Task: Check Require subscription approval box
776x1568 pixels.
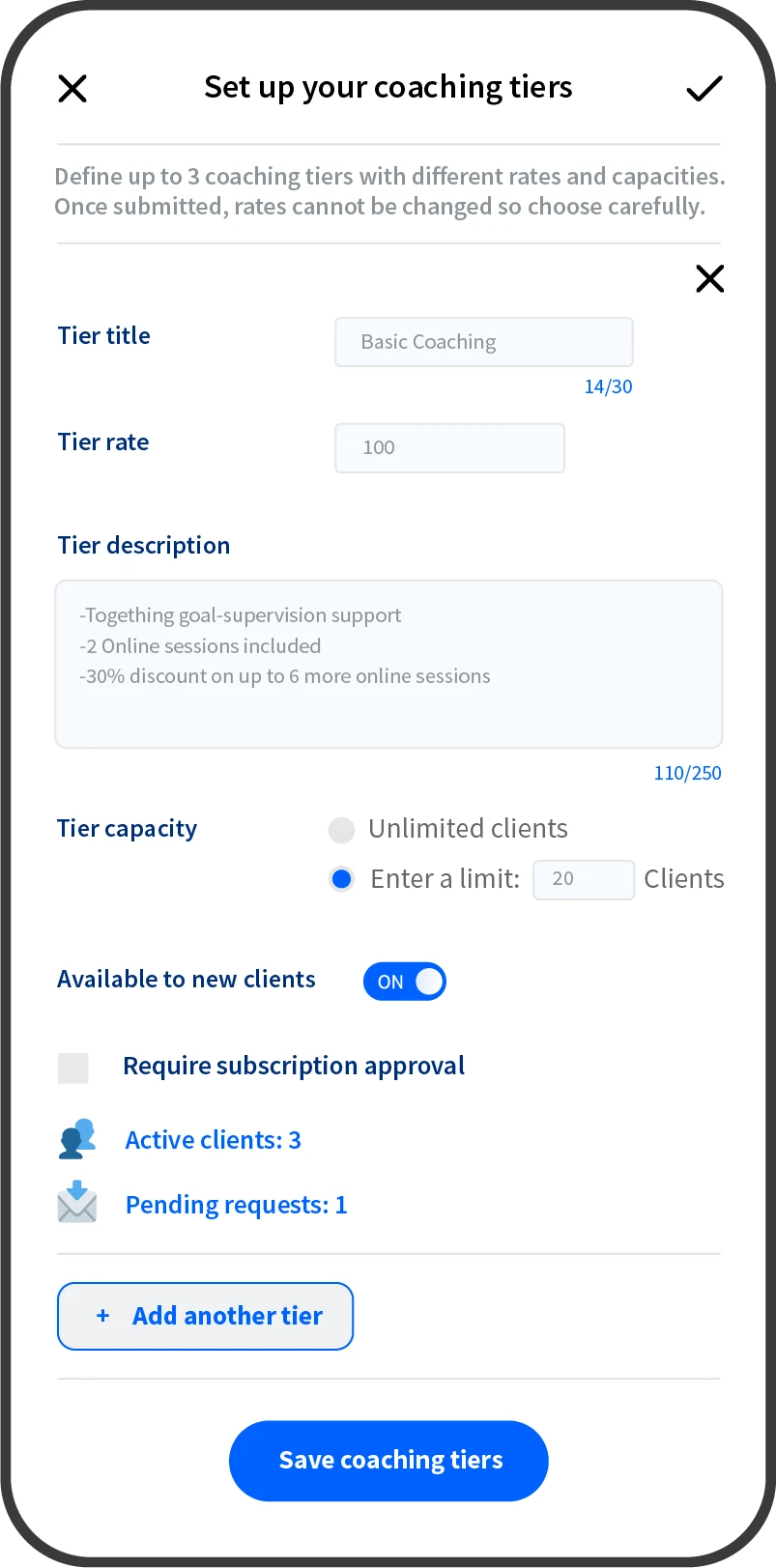Action: click(x=73, y=1068)
